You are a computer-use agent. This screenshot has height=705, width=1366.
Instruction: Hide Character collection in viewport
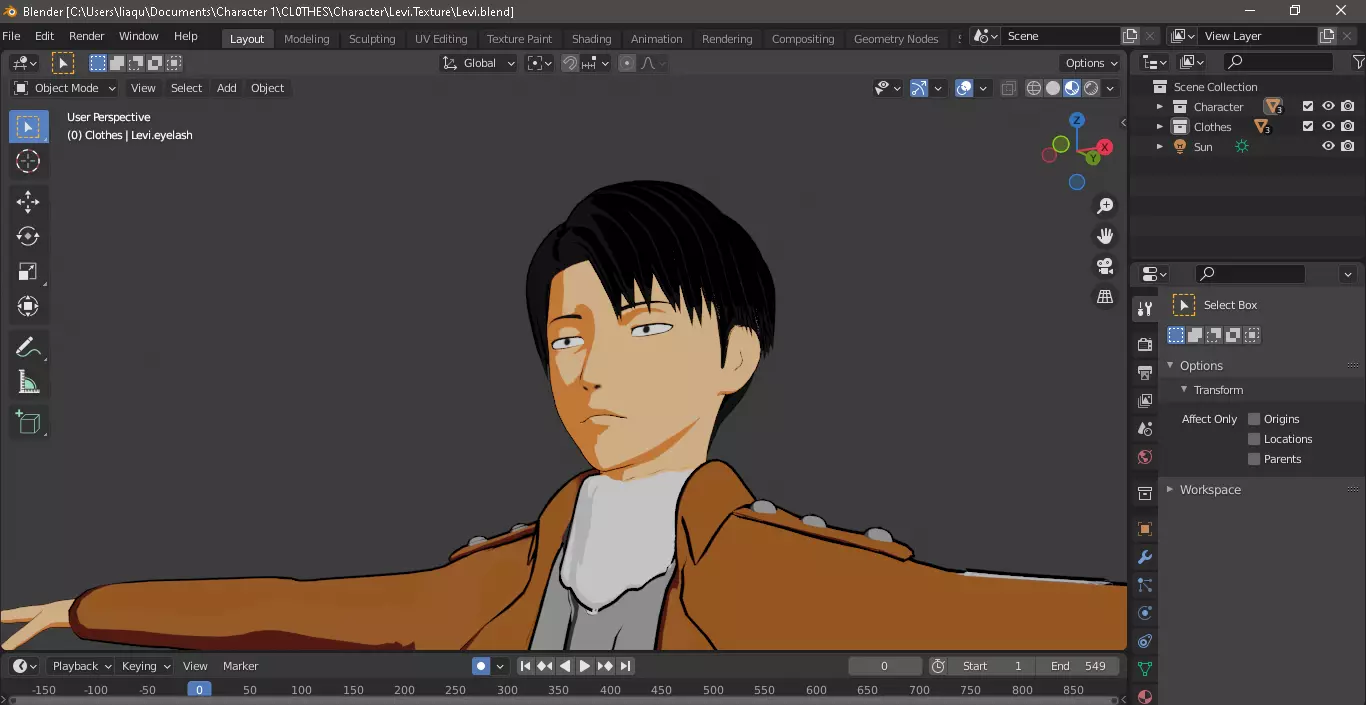pyautogui.click(x=1328, y=106)
